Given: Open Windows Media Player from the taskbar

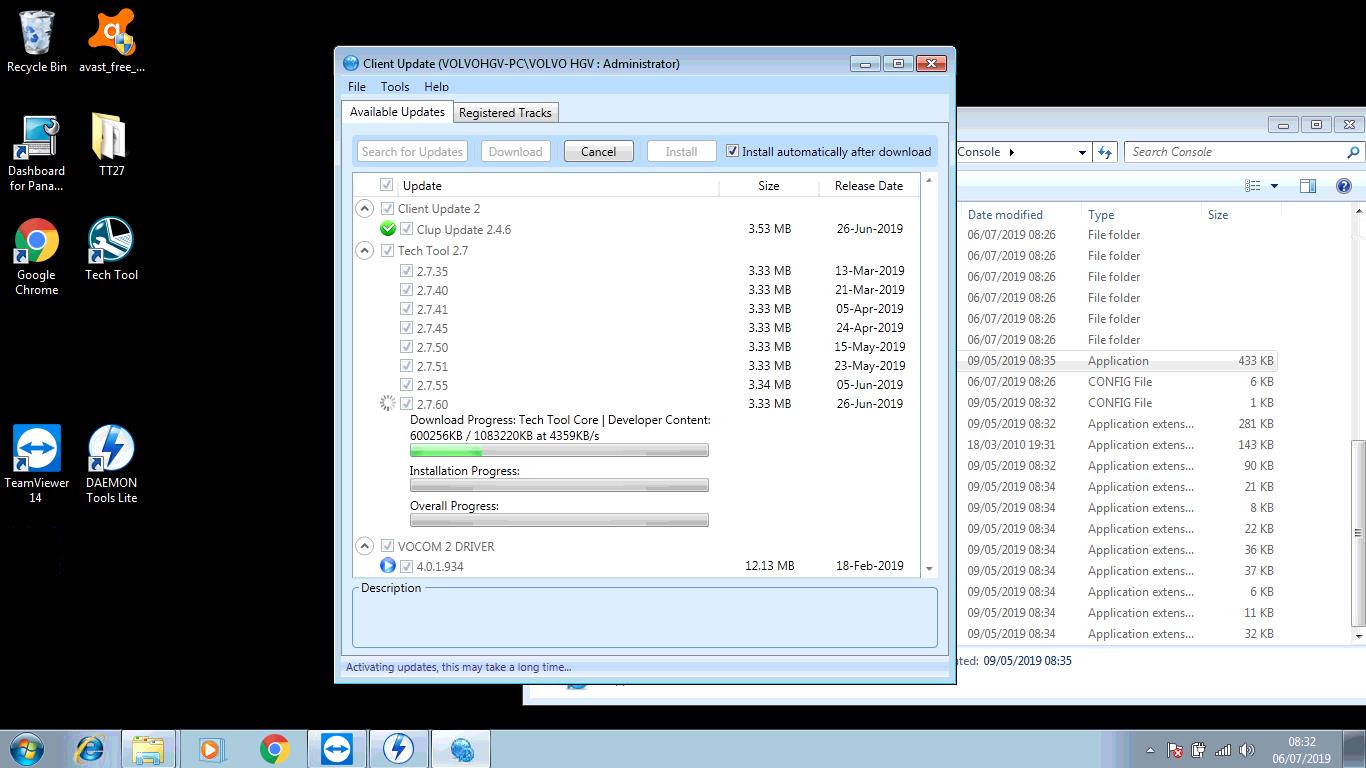Looking at the screenshot, I should 212,749.
